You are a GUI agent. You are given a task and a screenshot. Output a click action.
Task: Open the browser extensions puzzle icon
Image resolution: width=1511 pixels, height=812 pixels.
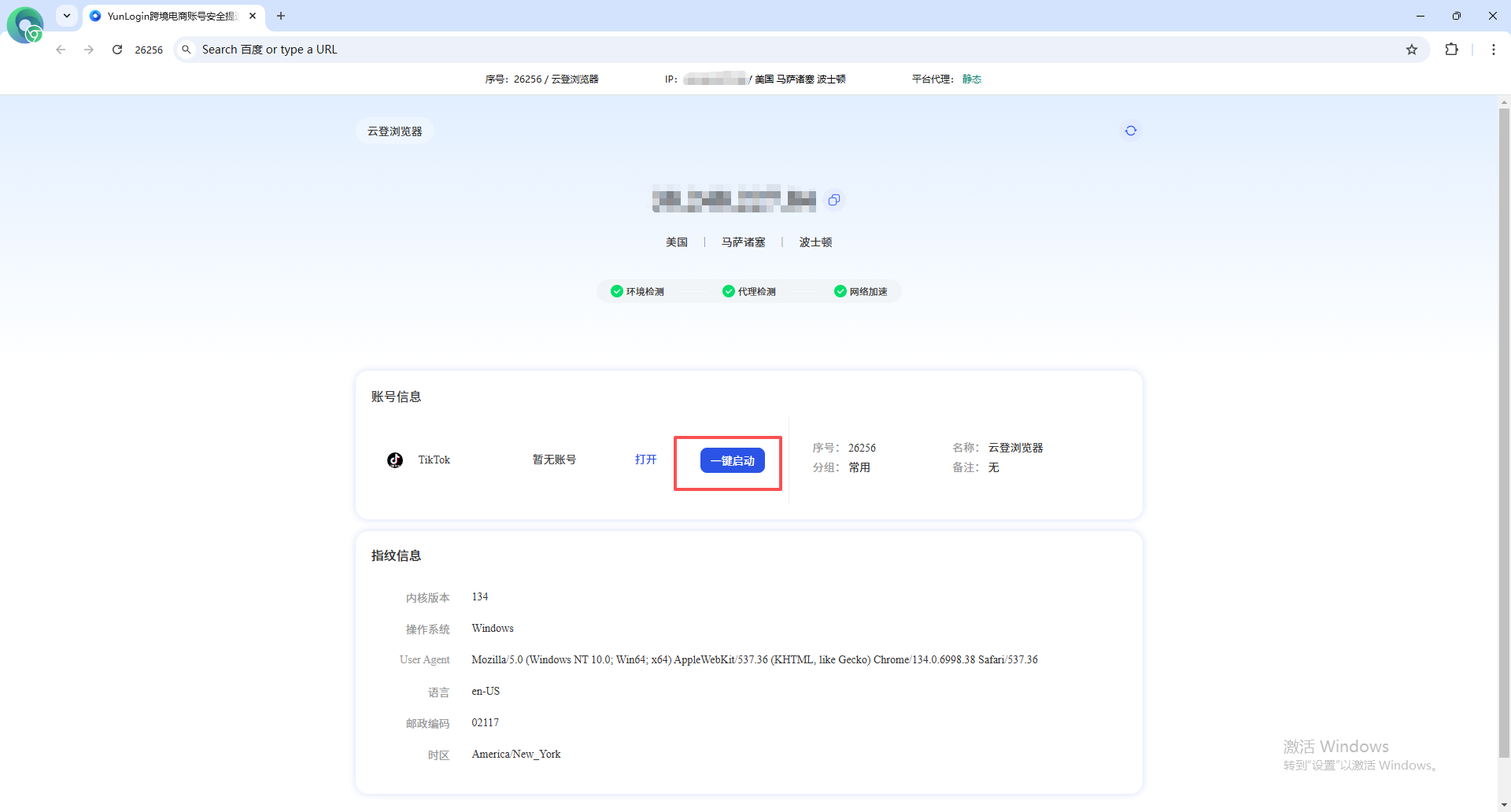(x=1452, y=49)
